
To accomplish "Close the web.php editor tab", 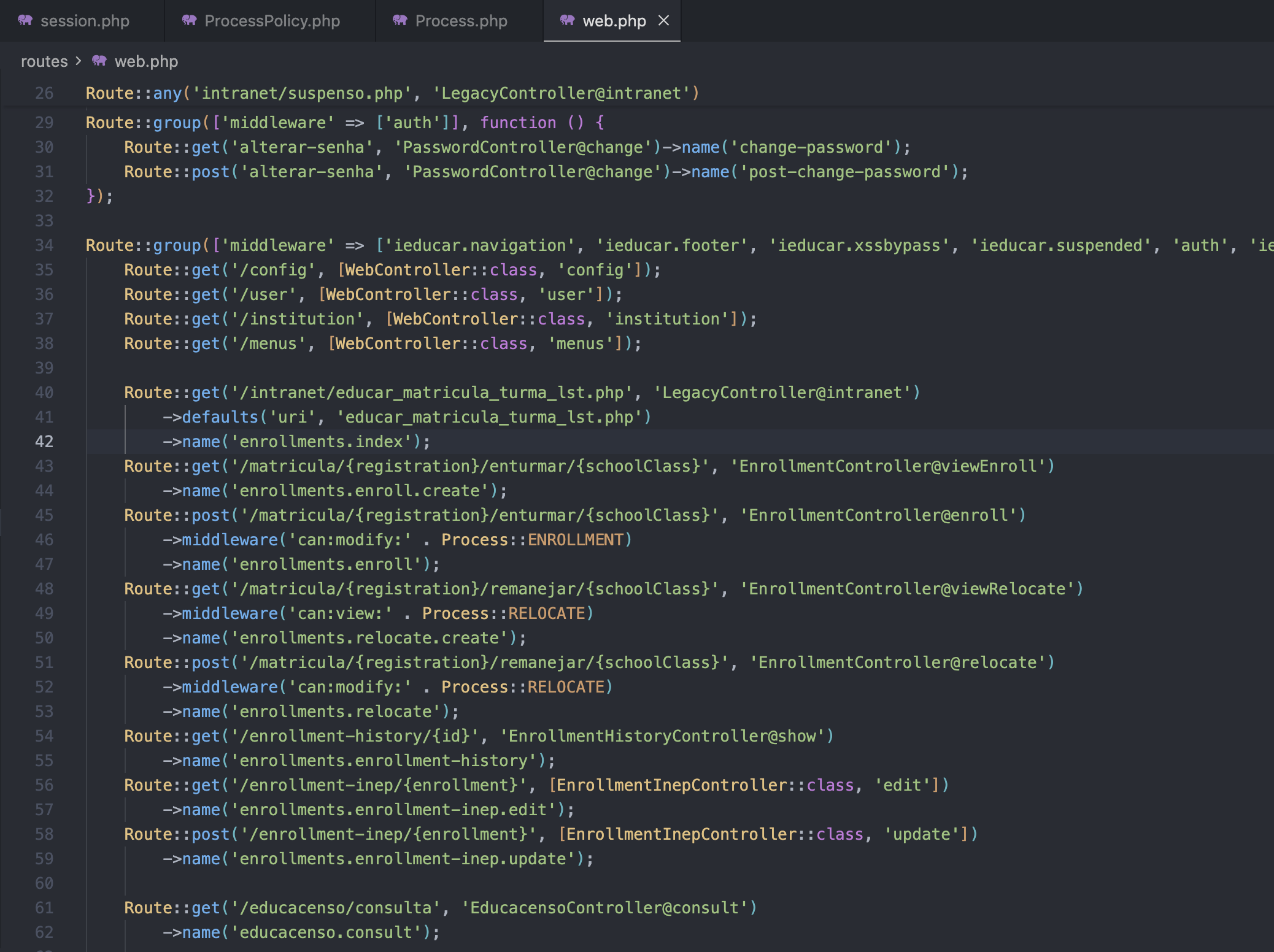I will click(663, 21).
